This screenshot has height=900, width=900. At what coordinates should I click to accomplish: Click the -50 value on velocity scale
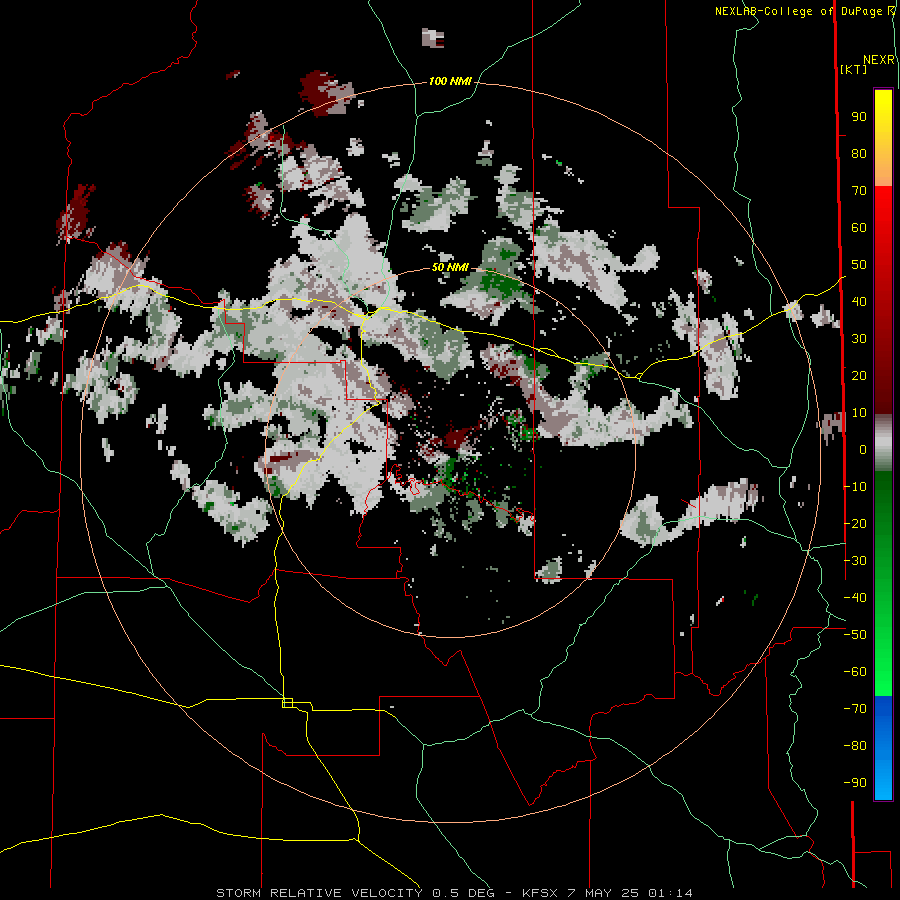click(855, 635)
